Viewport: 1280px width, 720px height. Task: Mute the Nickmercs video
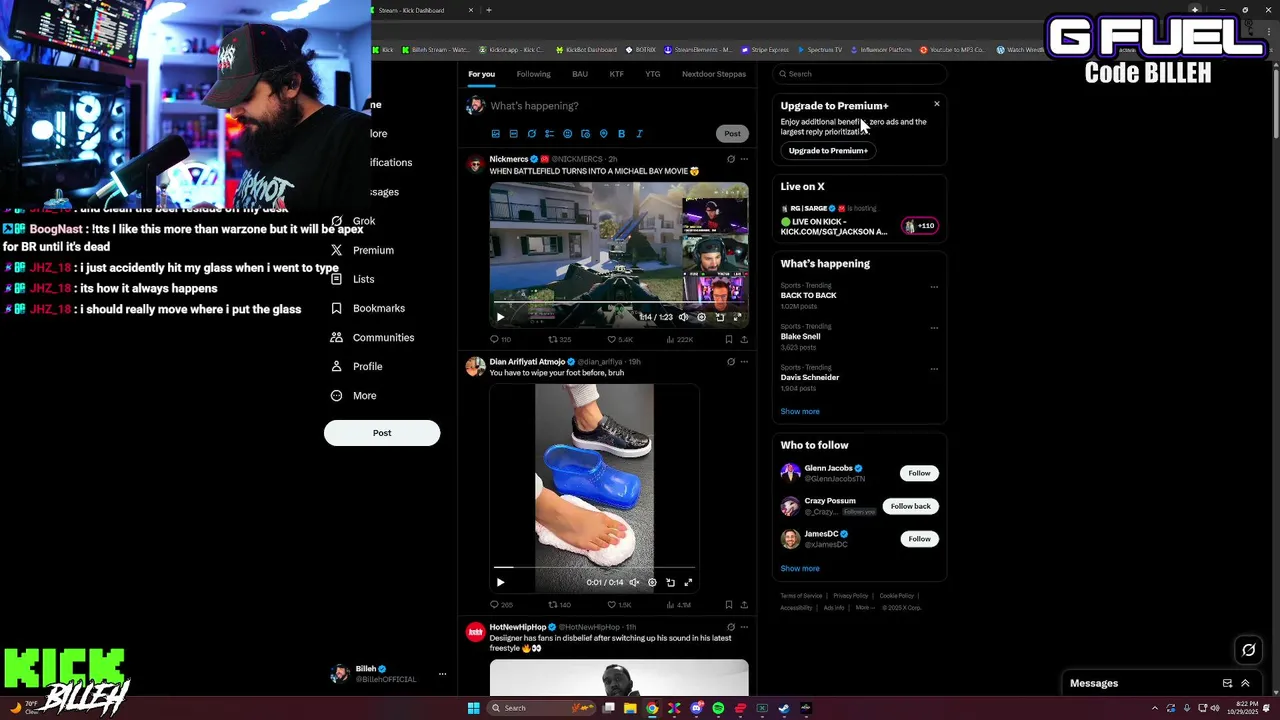(683, 317)
